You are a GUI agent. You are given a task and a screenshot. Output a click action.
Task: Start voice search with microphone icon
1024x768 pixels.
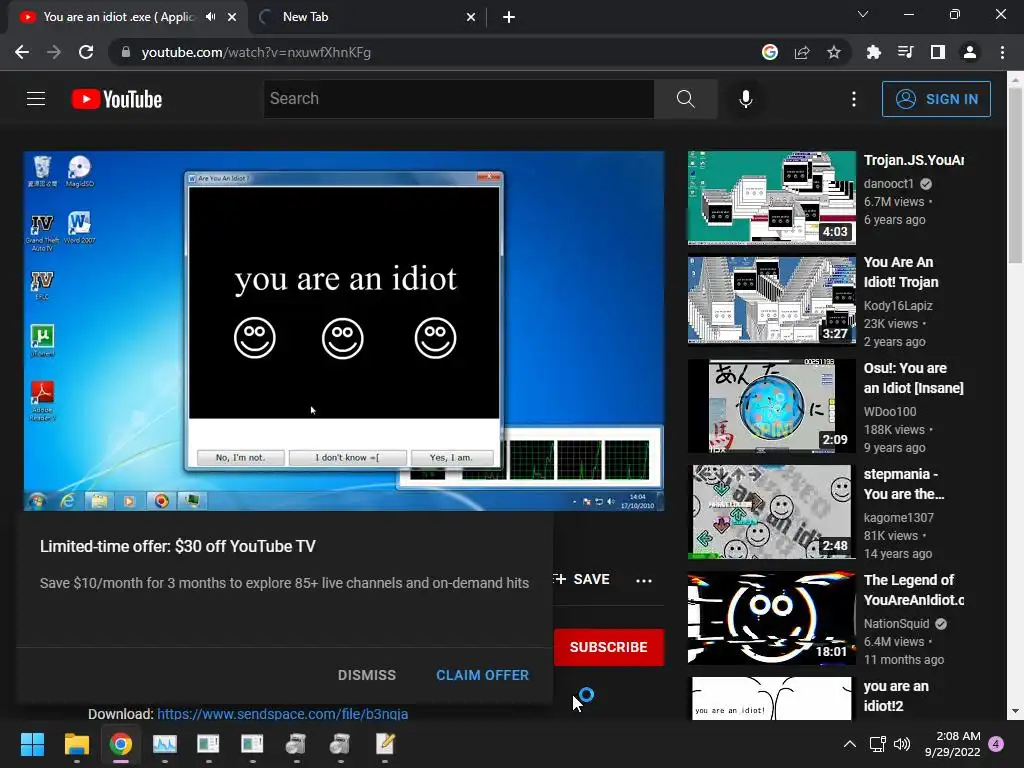[x=745, y=99]
